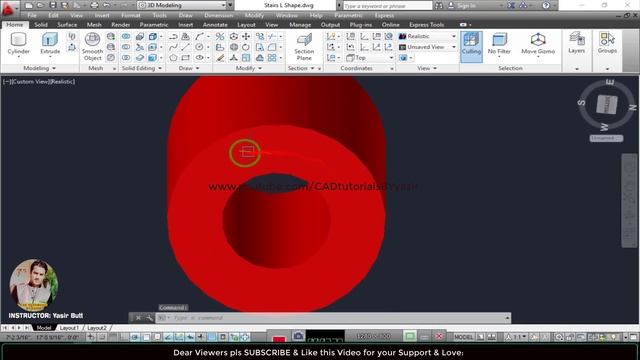Switch to the Surface ribbon tab
The height and width of the screenshot is (360, 640).
[x=67, y=24]
